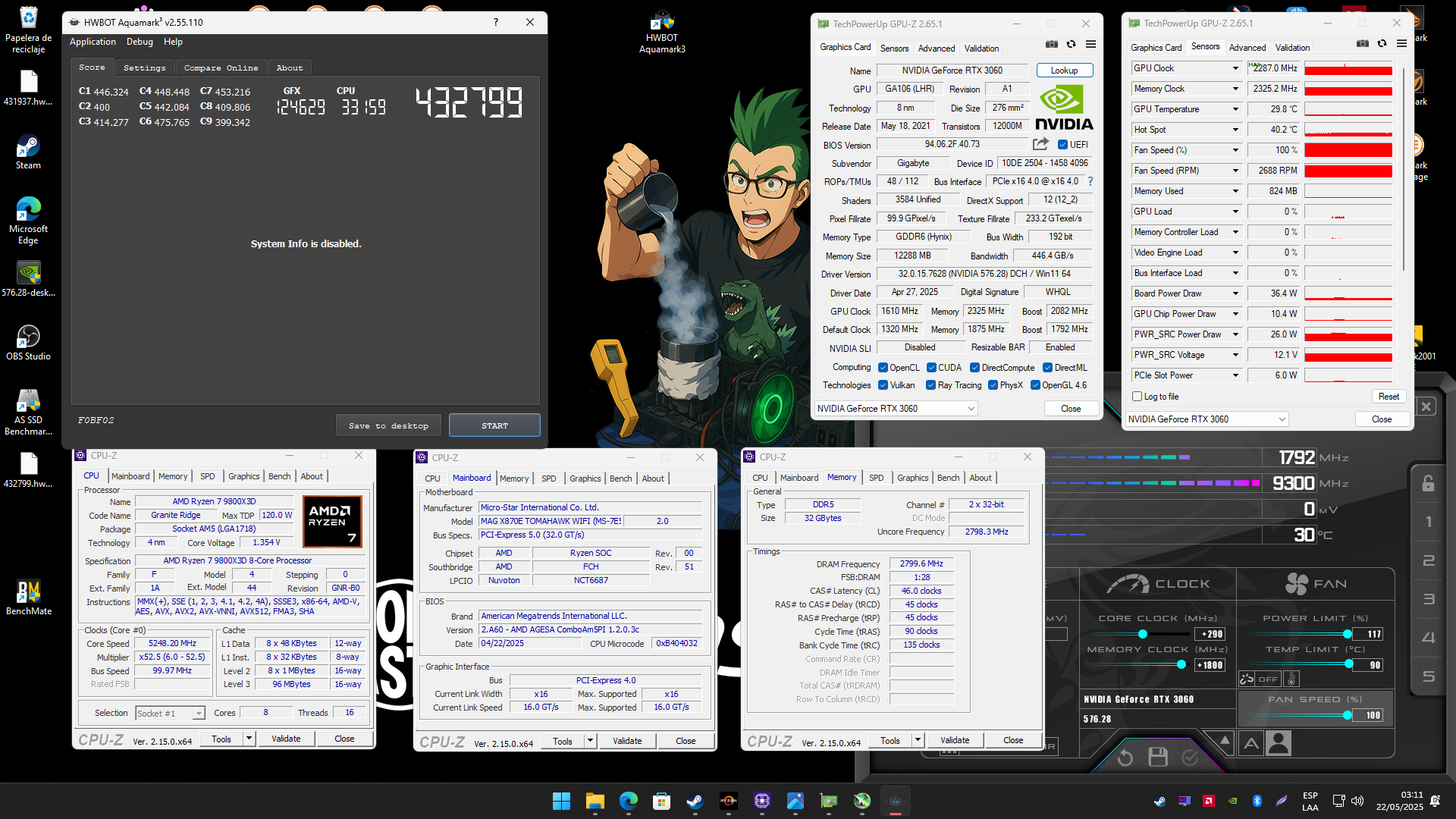
Task: Click the BIOS export share icon in GPU-Z
Action: tap(1040, 144)
